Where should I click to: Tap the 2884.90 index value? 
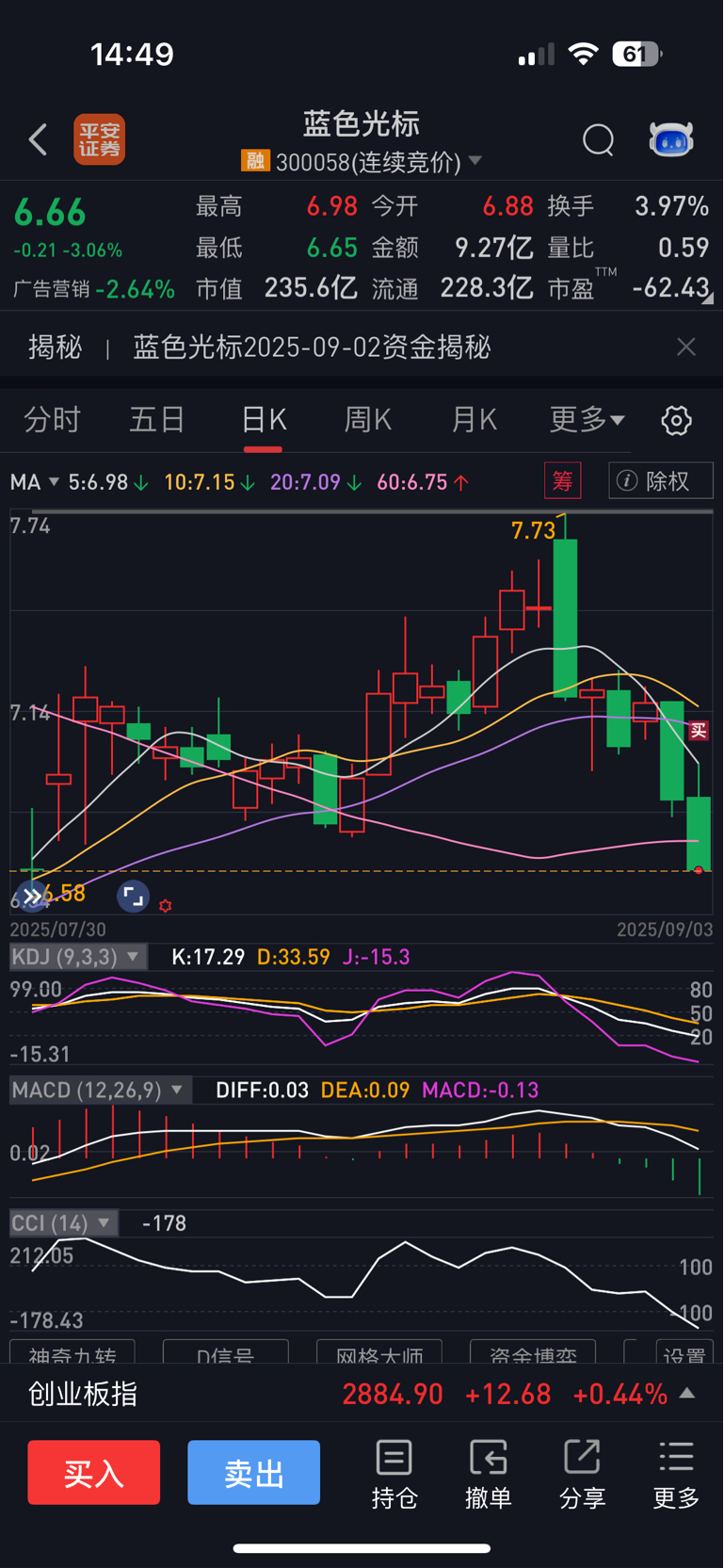tap(393, 1394)
